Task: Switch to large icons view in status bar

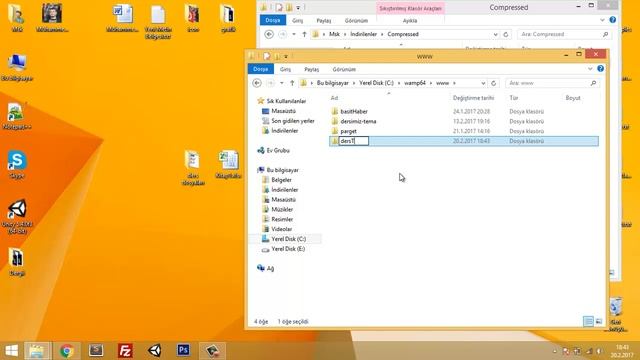Action: pos(599,322)
